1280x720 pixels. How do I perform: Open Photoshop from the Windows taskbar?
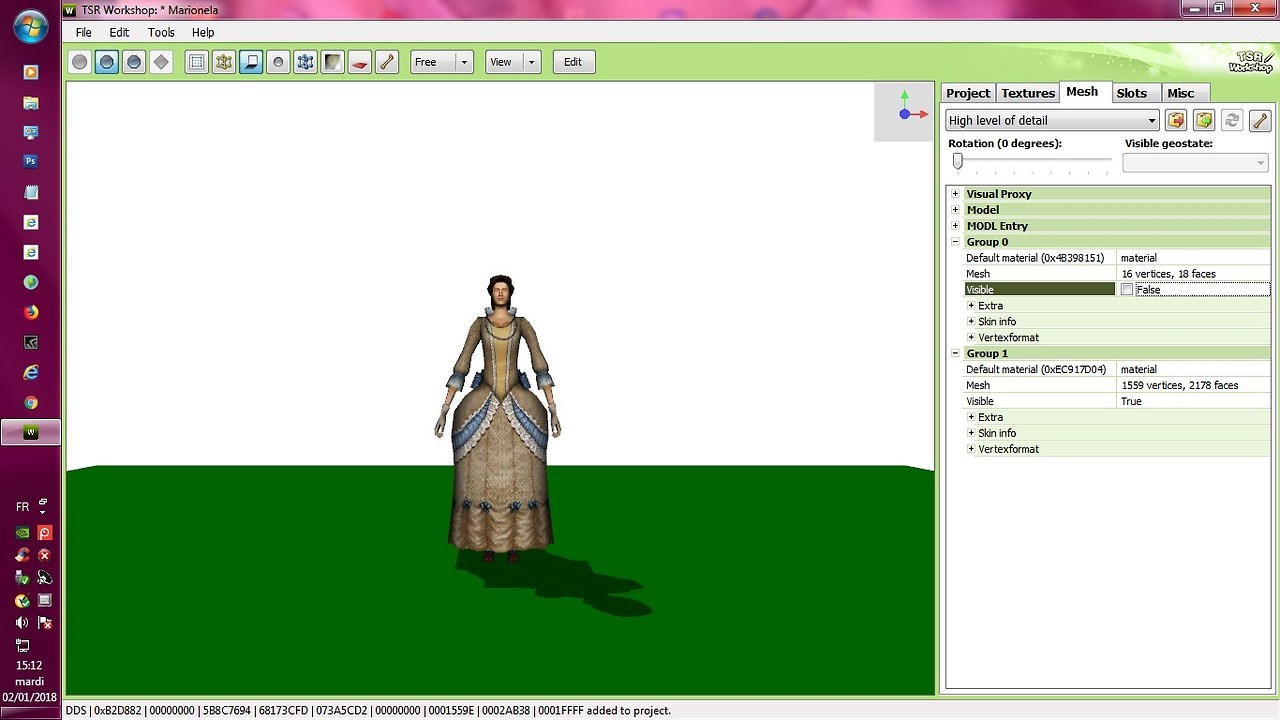coord(31,161)
